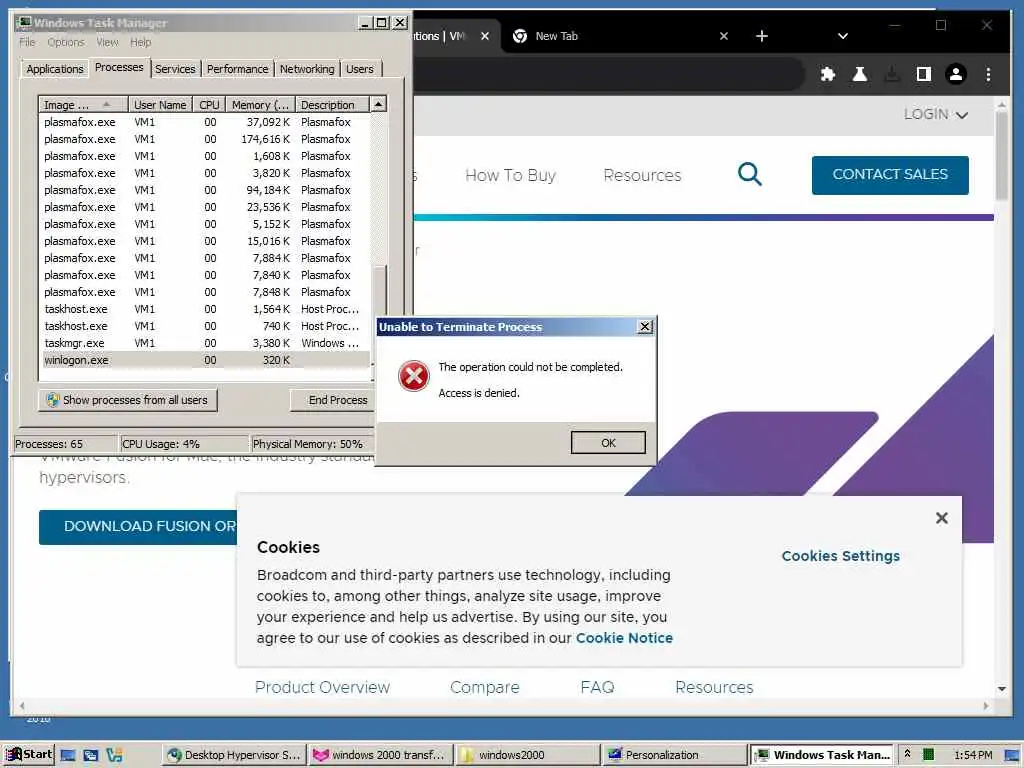Open the browser downloads icon
1024x768 pixels.
(891, 74)
